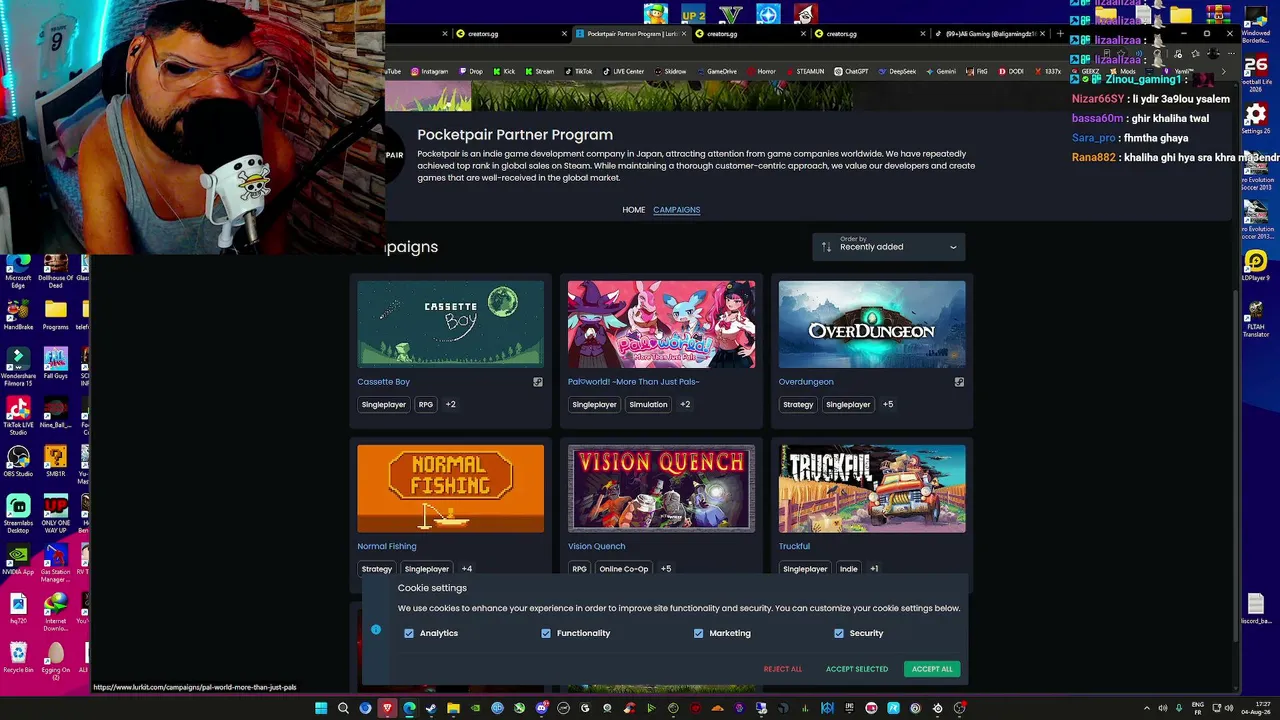Open Streamlabs Desktop shortcut
The width and height of the screenshot is (1280, 720).
tap(18, 513)
